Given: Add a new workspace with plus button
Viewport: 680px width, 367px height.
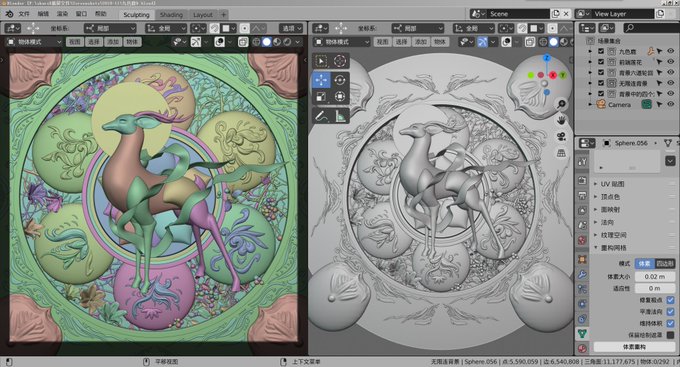Looking at the screenshot, I should point(224,14).
